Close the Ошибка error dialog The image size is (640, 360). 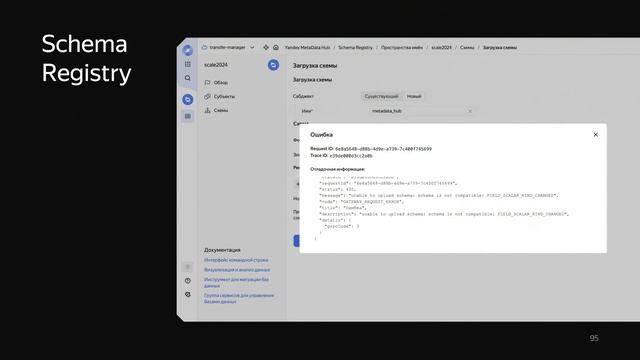596,134
